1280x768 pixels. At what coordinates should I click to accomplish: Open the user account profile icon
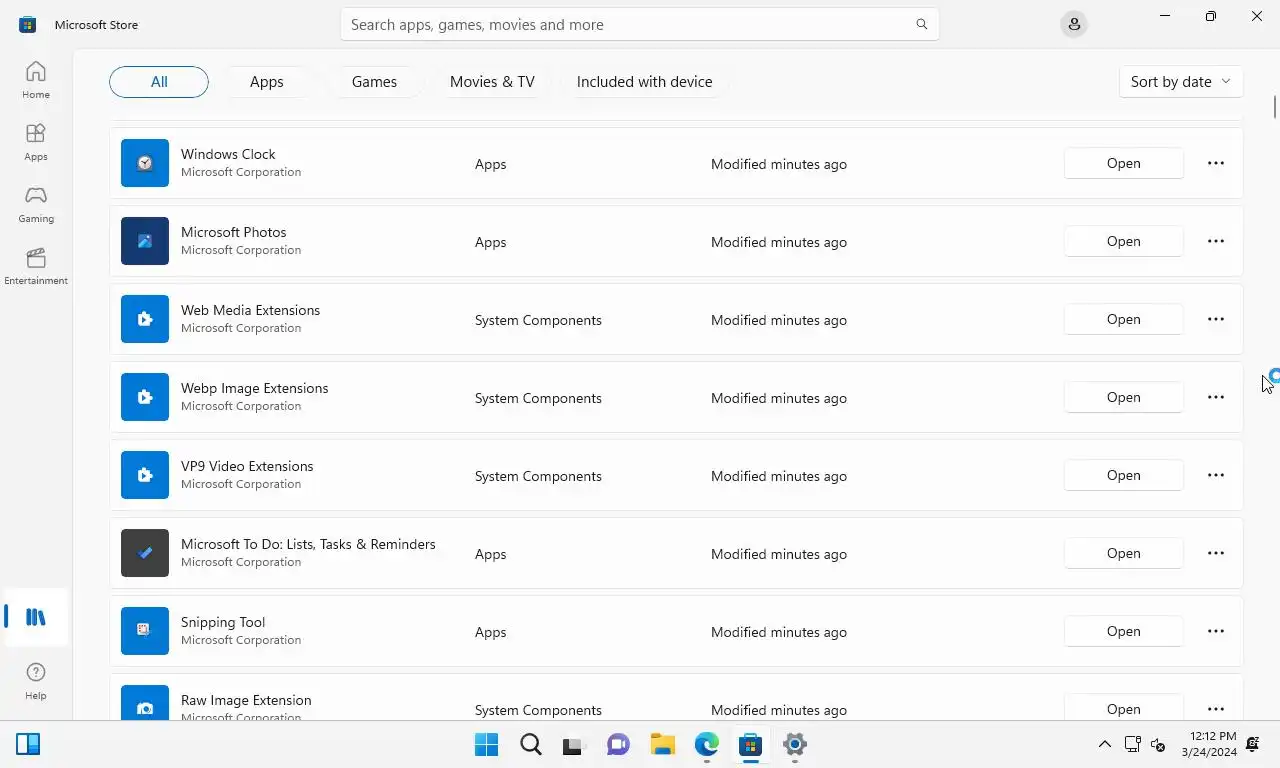coord(1074,24)
